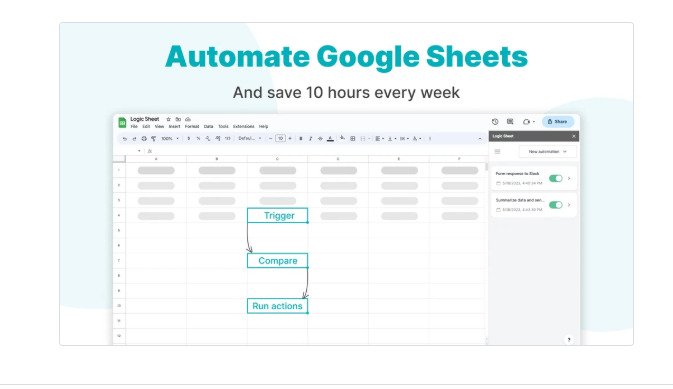Image resolution: width=673 pixels, height=389 pixels.
Task: Open the Insert menu
Action: pos(174,127)
